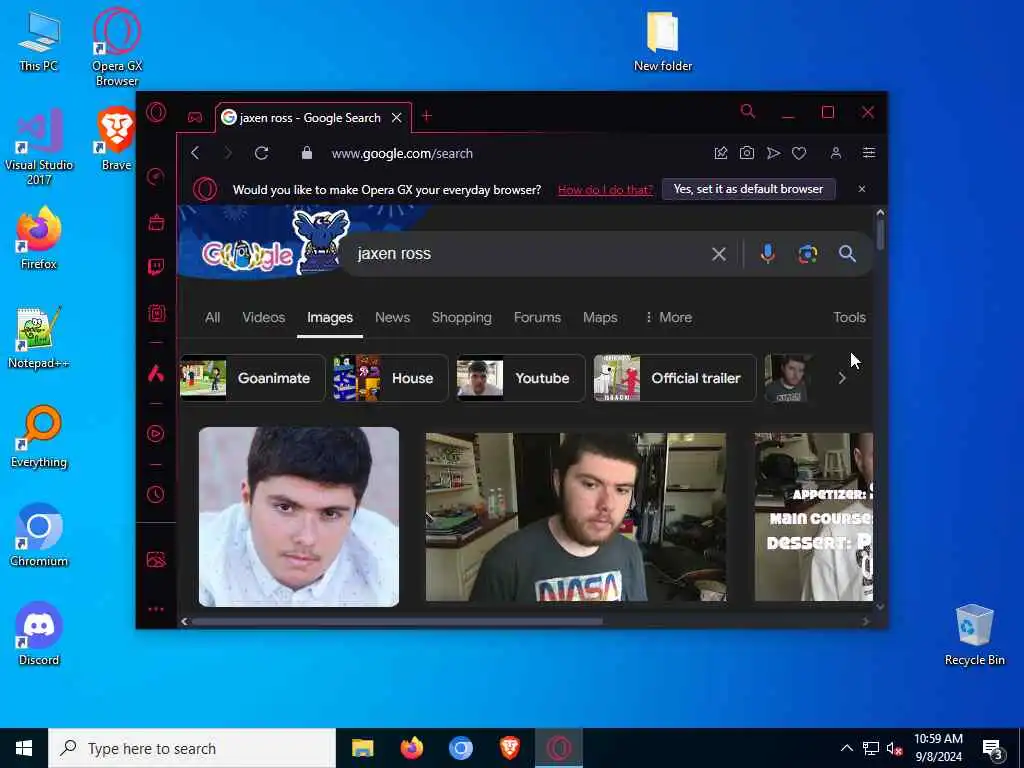This screenshot has width=1024, height=768.
Task: Open search Tools options
Action: pos(849,317)
